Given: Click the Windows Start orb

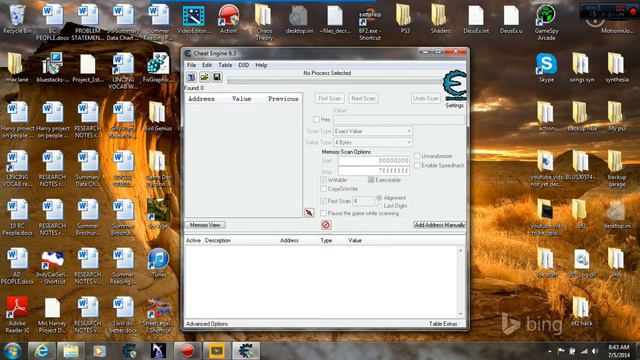Looking at the screenshot, I should [x=12, y=351].
